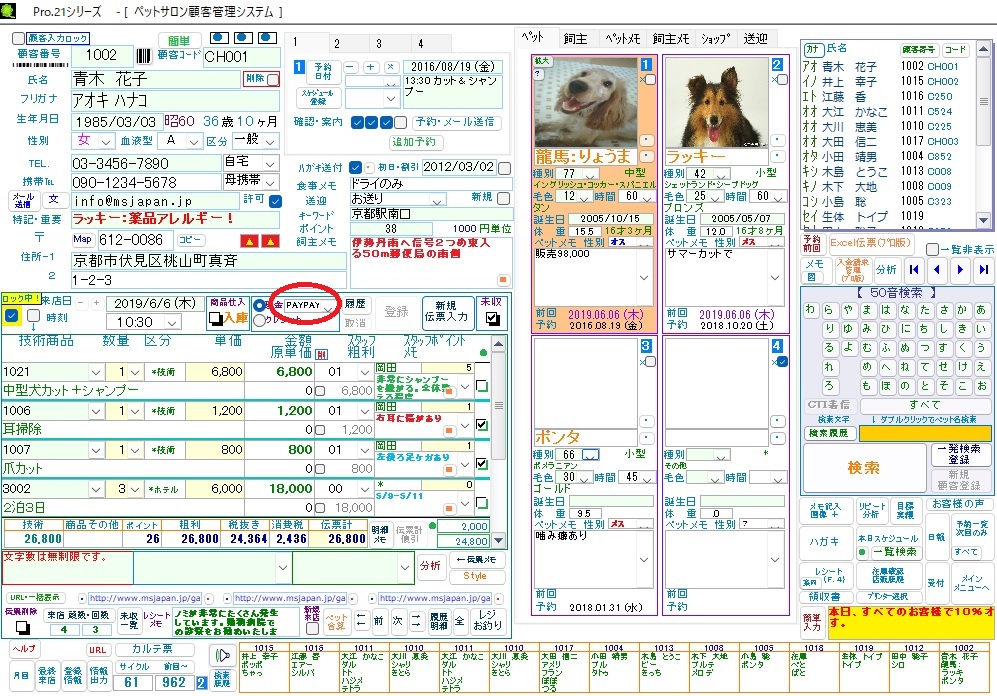This screenshot has width=997, height=696.
Task: Tick the 一覧非表示 checkbox
Action: (x=933, y=250)
